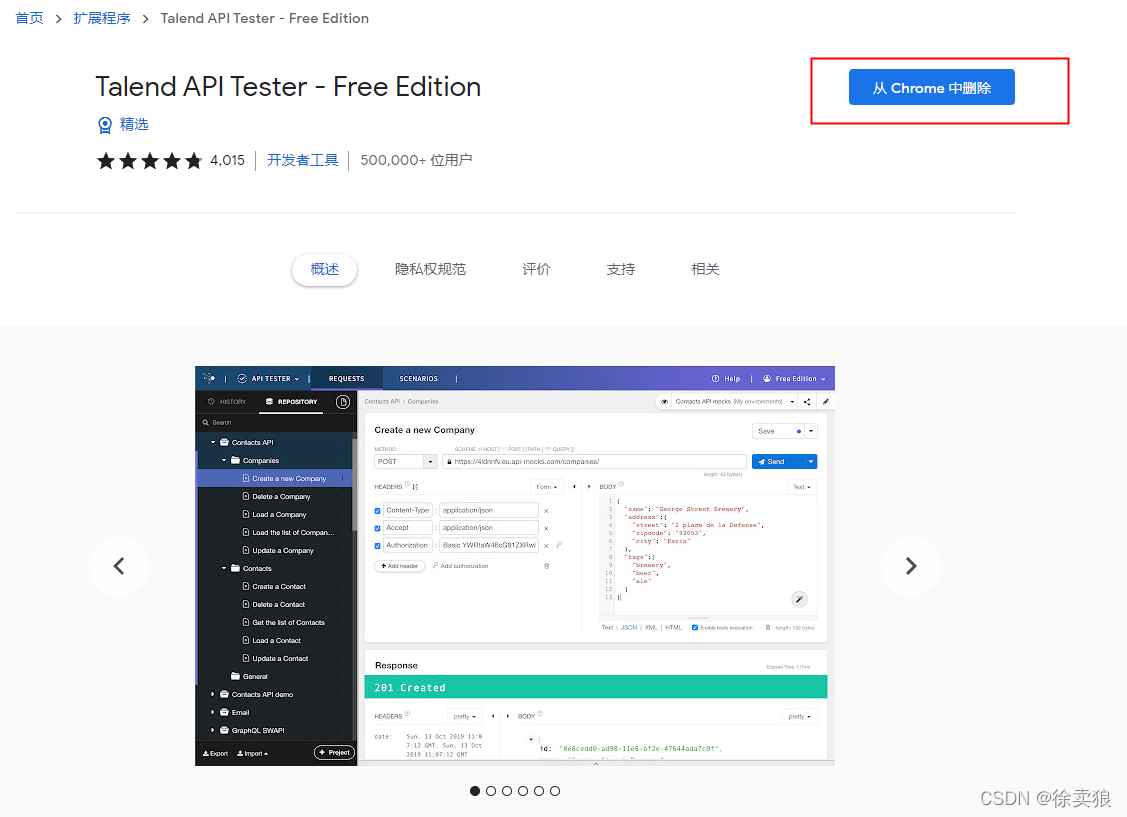Switch to the 隐私权规范 tab
1127x817 pixels.
tap(431, 269)
